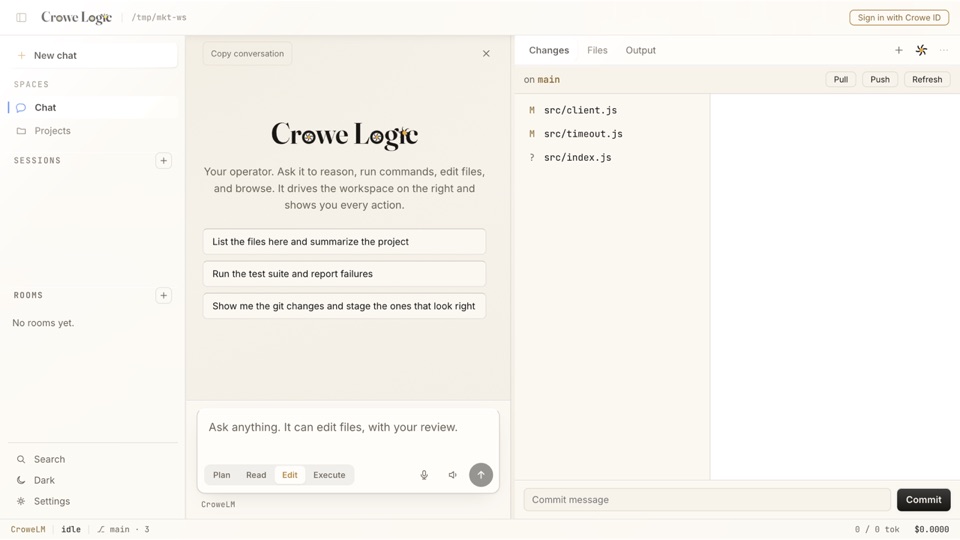
Task: Select Plan mode
Action: (222, 474)
